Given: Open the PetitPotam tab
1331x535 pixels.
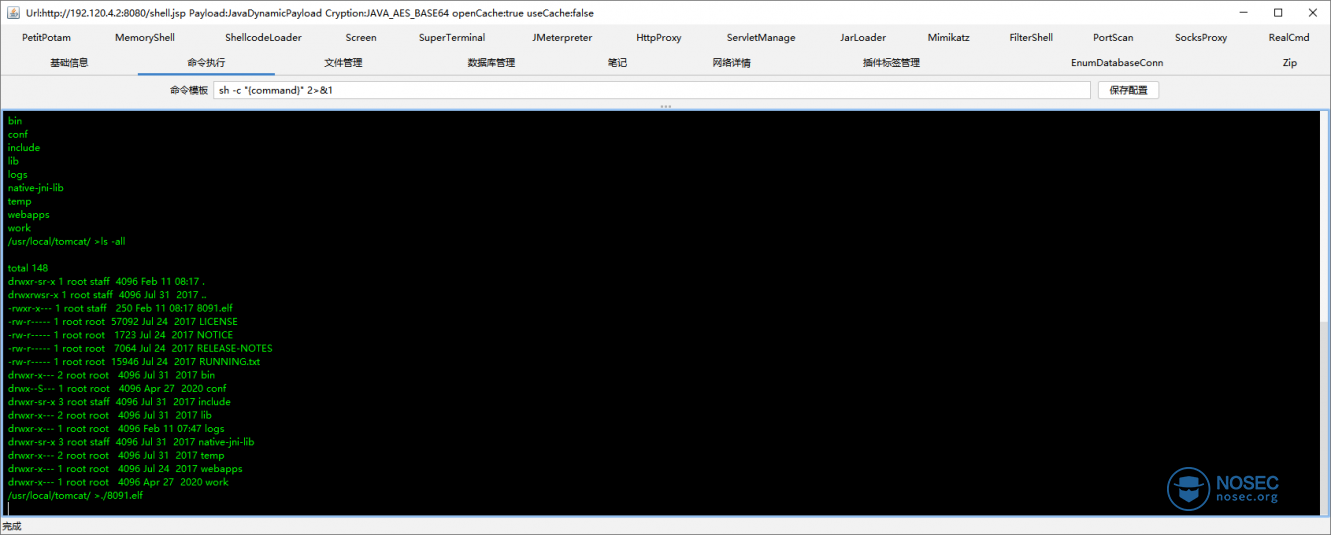Looking at the screenshot, I should 46,38.
